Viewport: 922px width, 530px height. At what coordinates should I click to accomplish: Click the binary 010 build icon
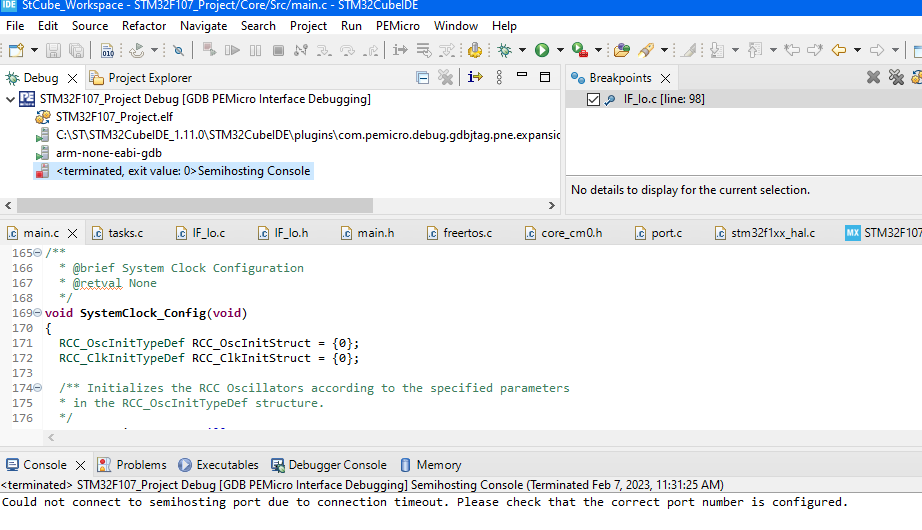[107, 51]
